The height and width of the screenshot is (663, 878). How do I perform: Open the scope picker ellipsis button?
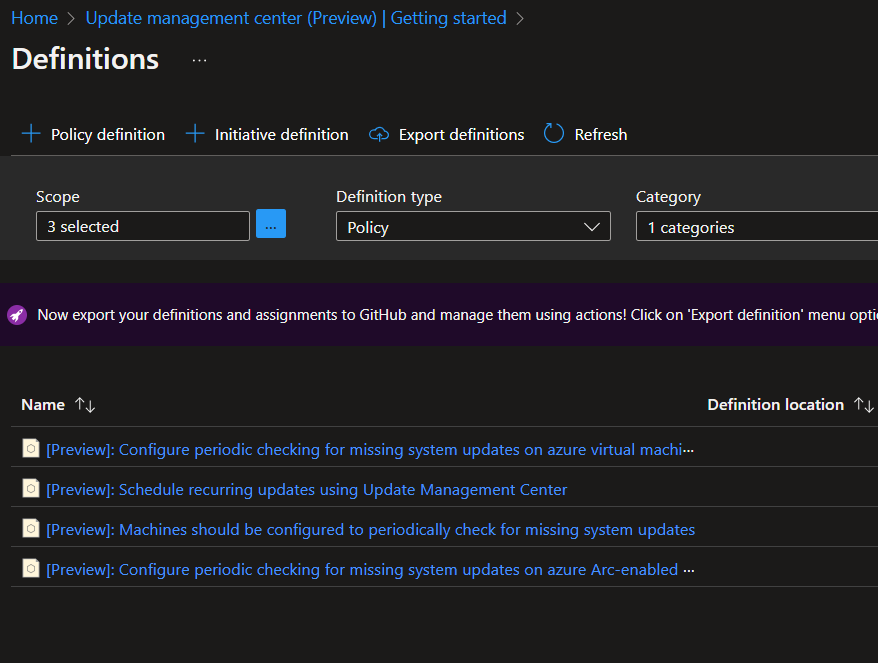point(271,224)
